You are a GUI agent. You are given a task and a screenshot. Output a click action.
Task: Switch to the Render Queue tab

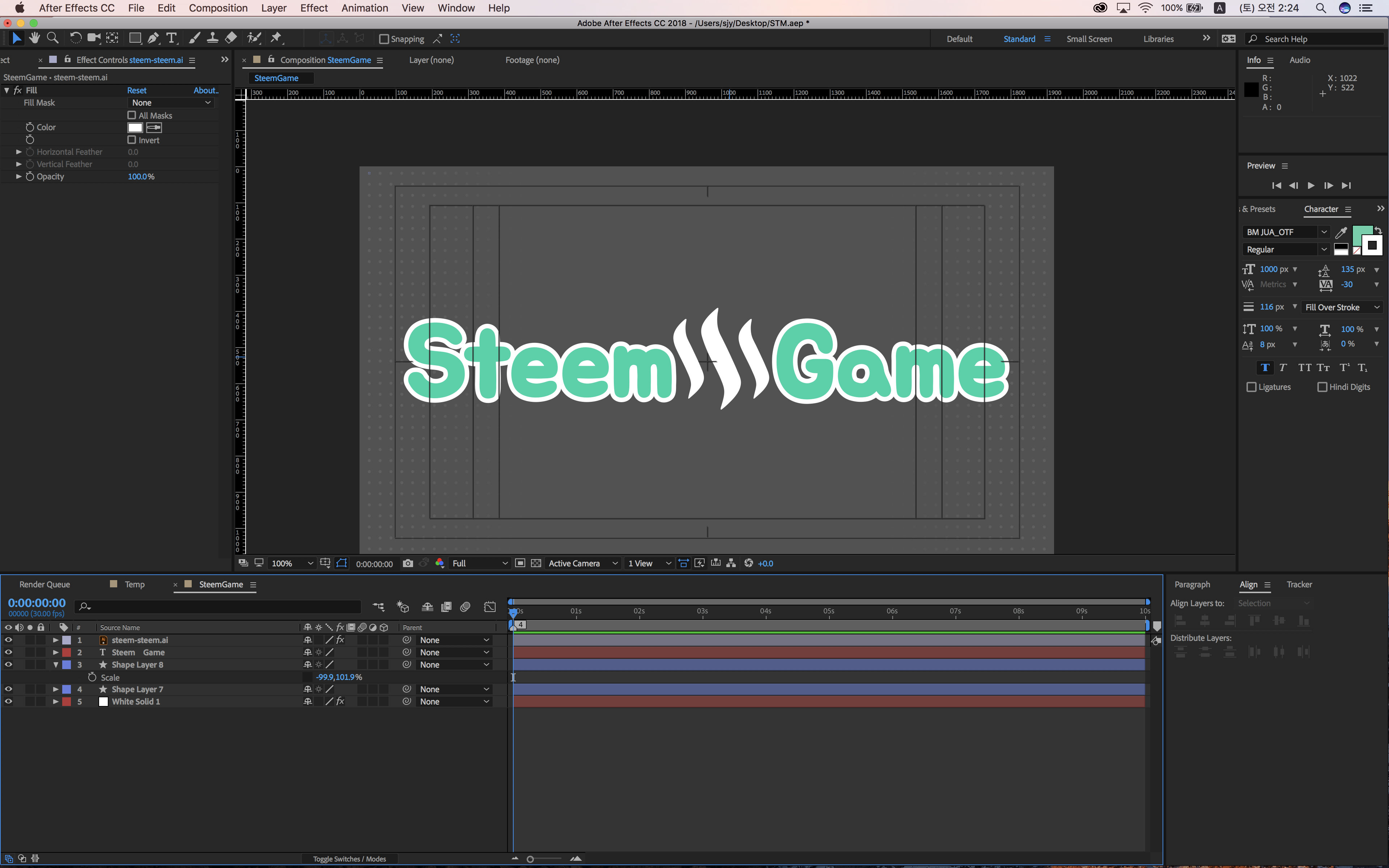(x=44, y=584)
